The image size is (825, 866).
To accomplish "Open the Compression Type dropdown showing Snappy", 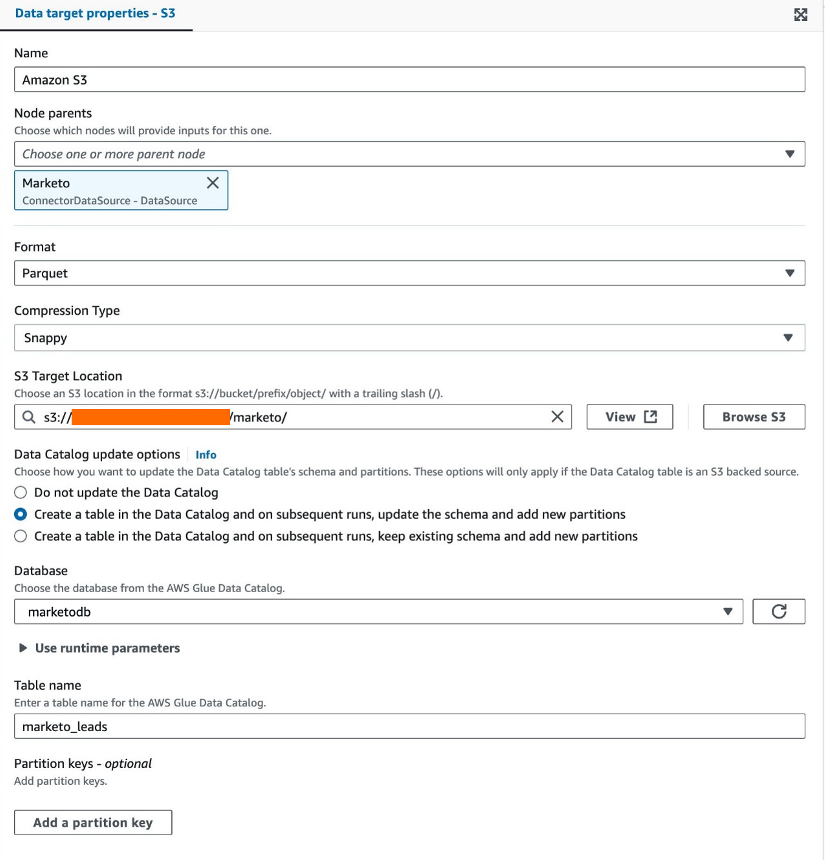I will click(x=409, y=337).
